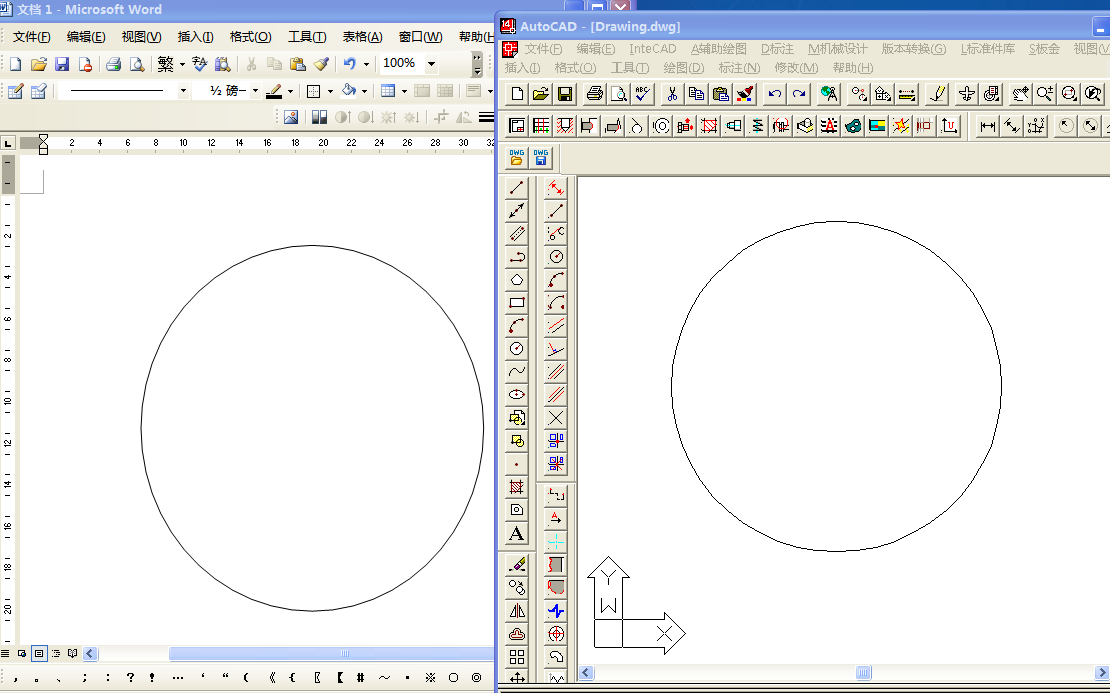Click AutoCAD's Save disk icon
The image size is (1110, 693).
(x=565, y=93)
